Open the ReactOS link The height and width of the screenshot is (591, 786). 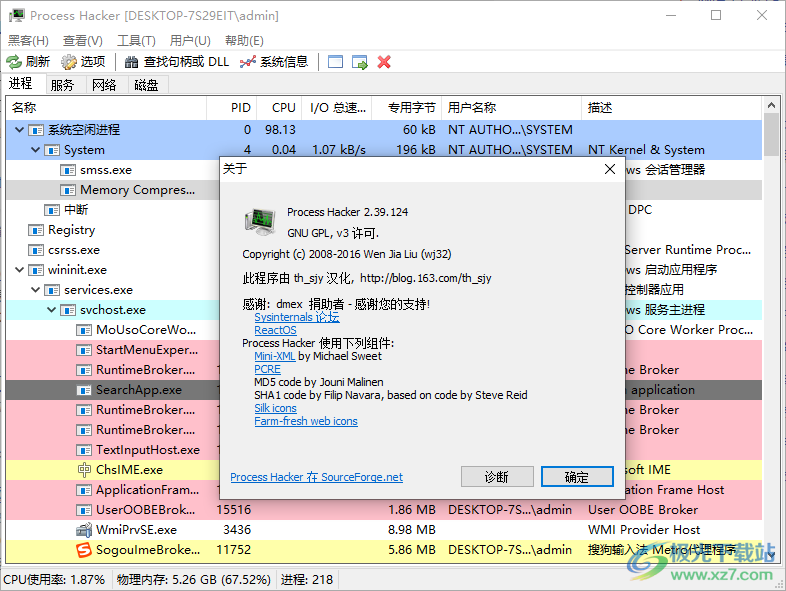[275, 330]
